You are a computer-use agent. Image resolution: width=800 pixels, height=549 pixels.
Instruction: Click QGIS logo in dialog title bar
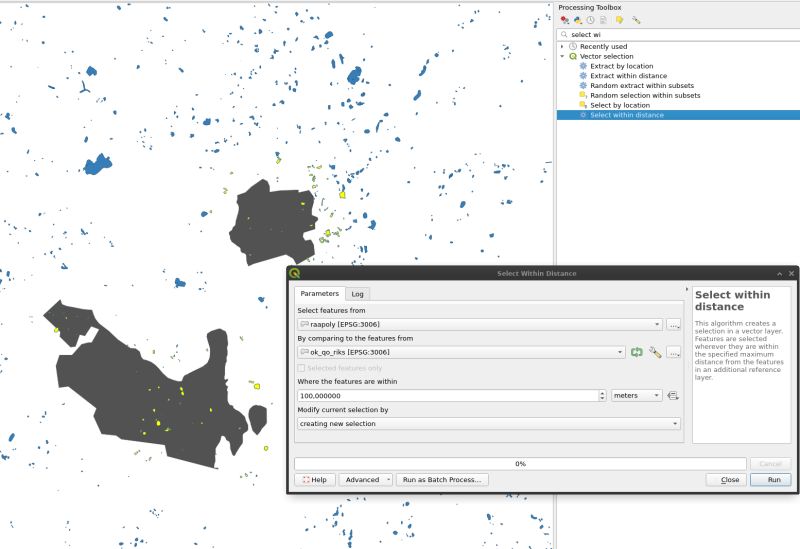(294, 273)
